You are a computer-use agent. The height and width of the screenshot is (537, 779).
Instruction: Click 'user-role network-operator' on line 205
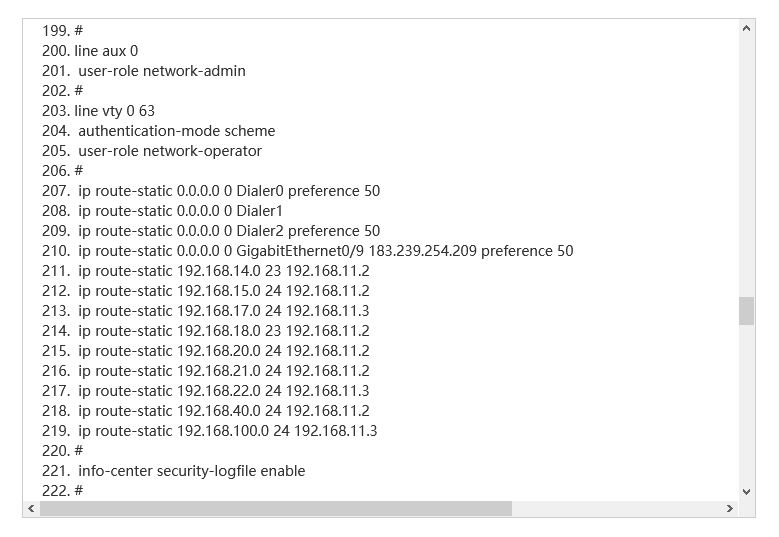coord(169,151)
